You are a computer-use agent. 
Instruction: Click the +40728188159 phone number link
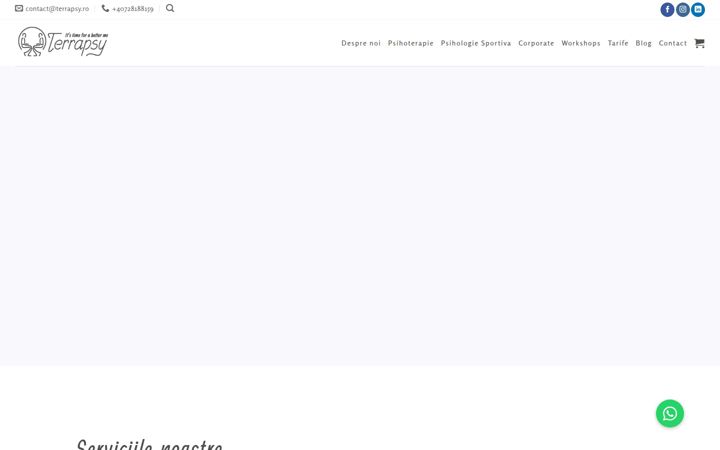click(132, 9)
